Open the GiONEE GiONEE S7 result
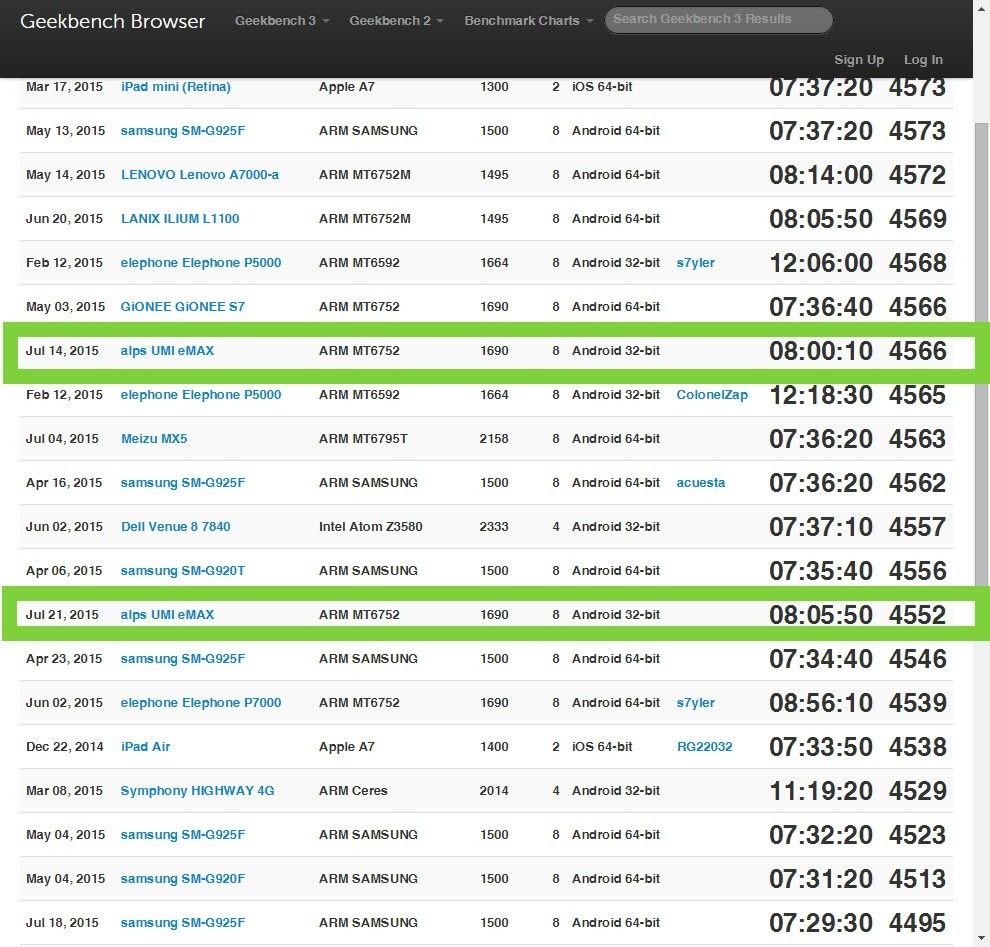The image size is (990, 947). pyautogui.click(x=182, y=307)
